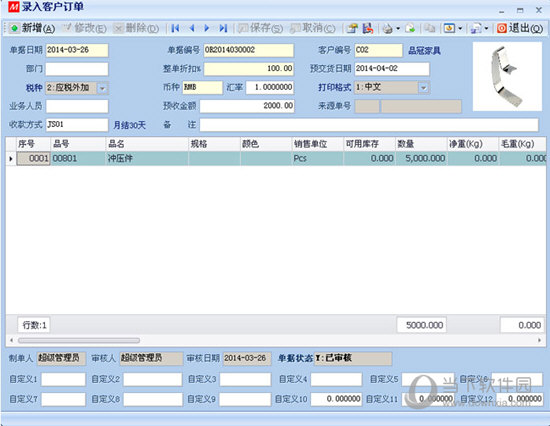Click the floppy disk with red arrow icon
The height and width of the screenshot is (426, 550).
[x=368, y=28]
